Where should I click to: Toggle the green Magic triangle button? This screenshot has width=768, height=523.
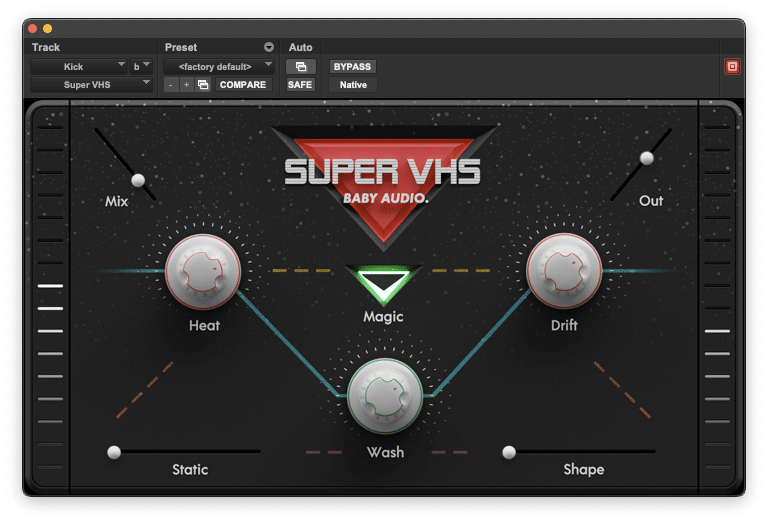383,284
